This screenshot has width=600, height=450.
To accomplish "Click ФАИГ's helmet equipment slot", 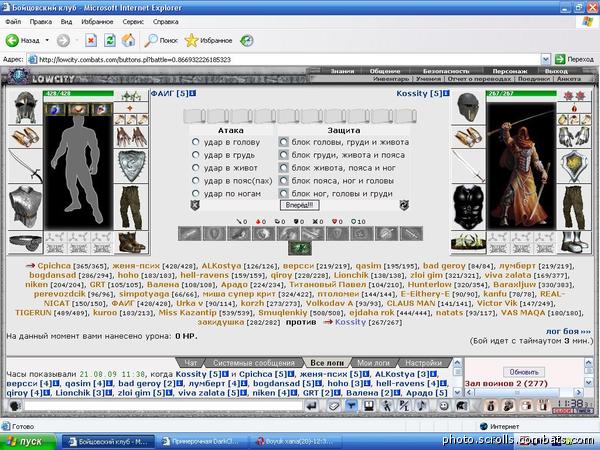I will (25, 107).
